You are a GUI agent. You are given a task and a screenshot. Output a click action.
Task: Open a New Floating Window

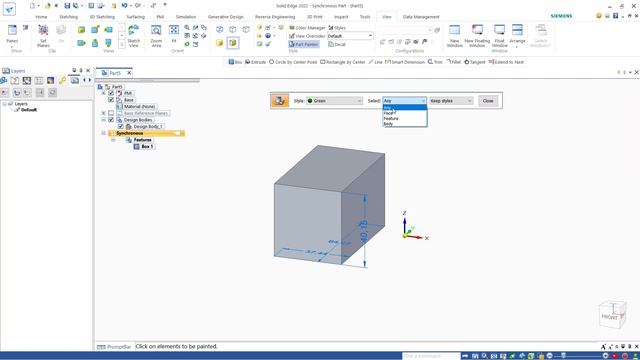pyautogui.click(x=477, y=36)
